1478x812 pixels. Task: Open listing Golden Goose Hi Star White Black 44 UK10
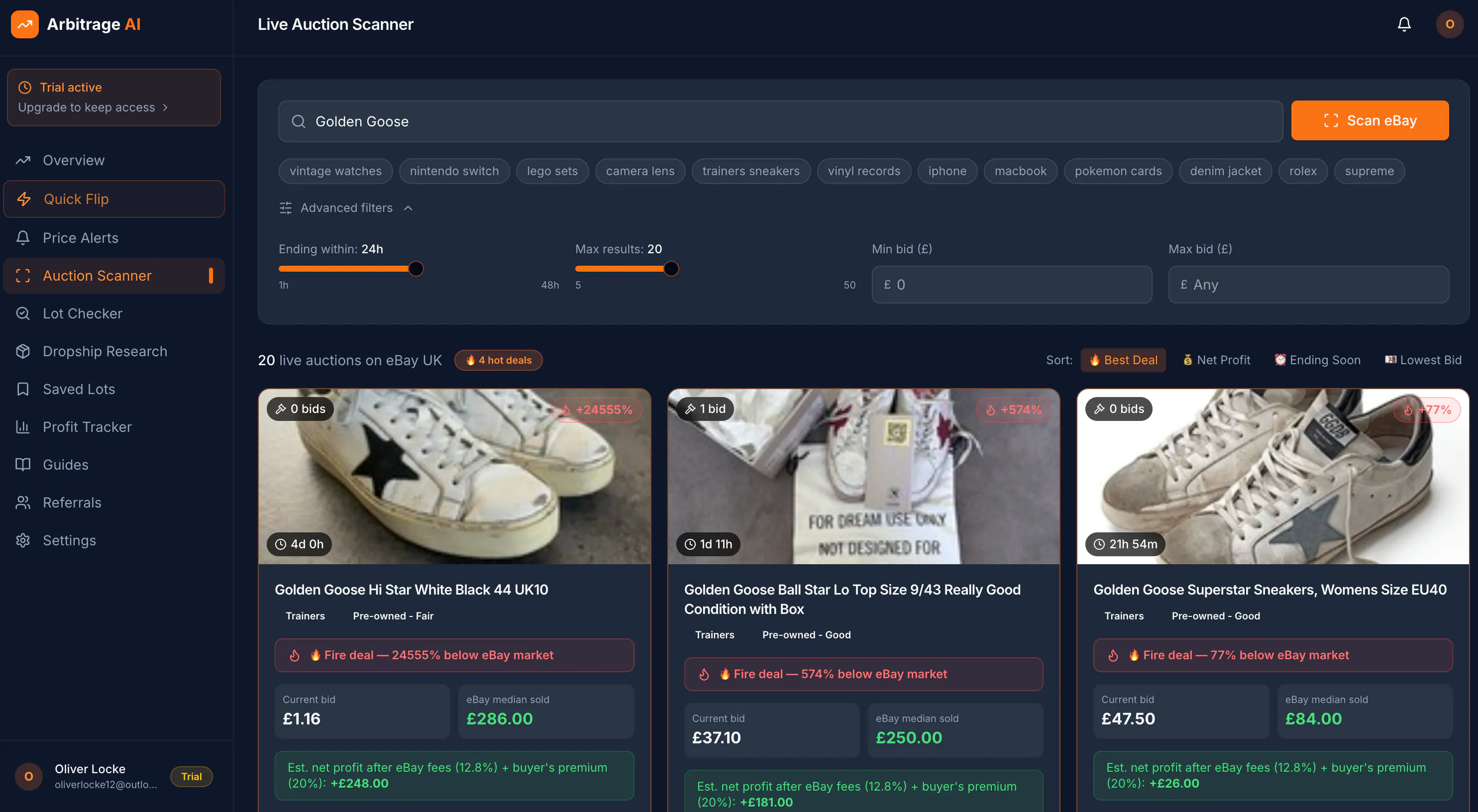[x=412, y=590]
